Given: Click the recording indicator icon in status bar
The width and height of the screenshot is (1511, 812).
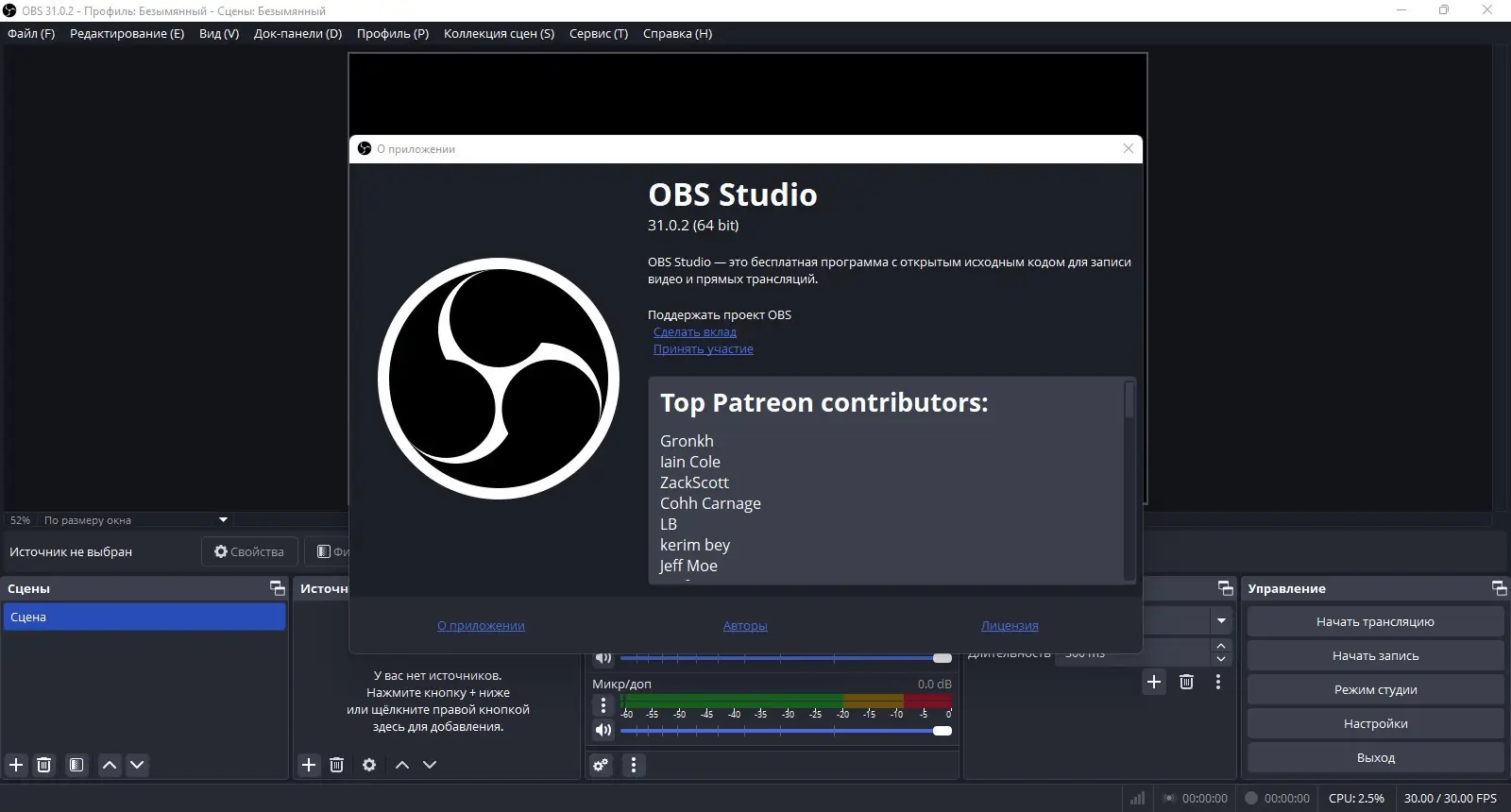Looking at the screenshot, I should 1251,798.
